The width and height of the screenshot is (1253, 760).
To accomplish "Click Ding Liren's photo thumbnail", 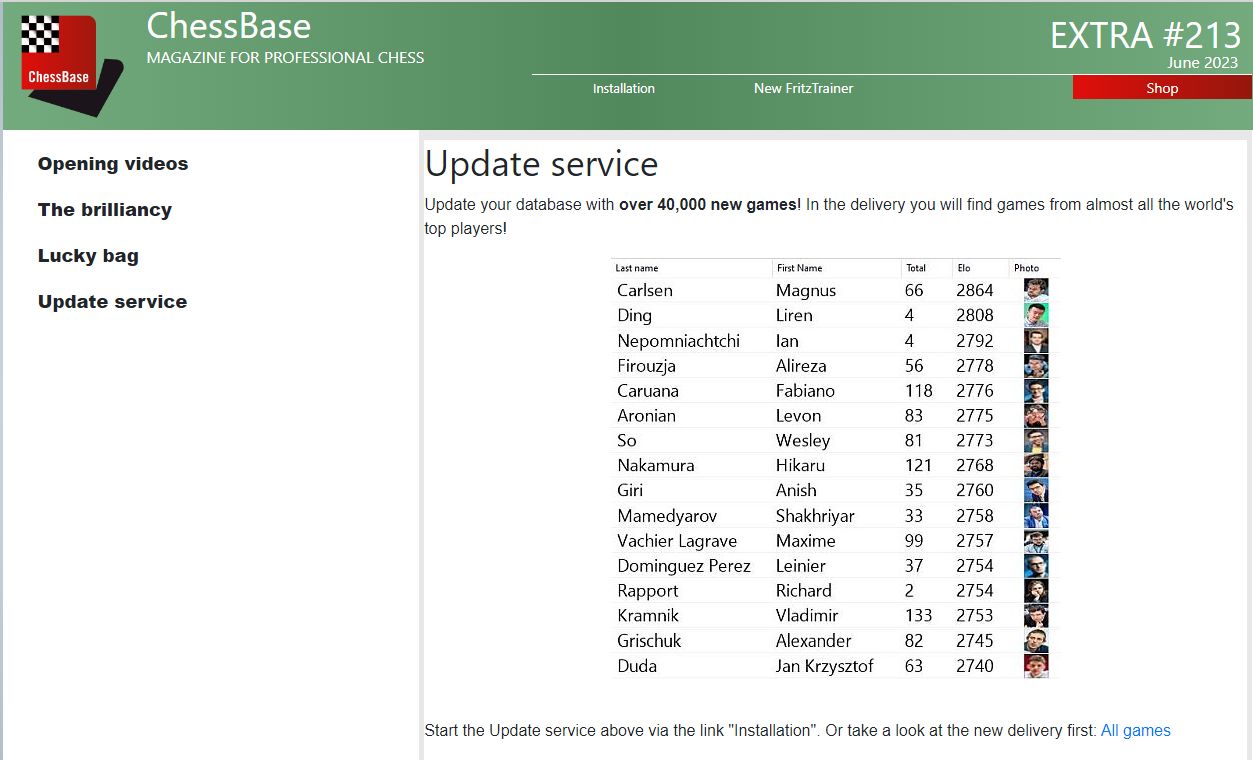I will click(1036, 315).
